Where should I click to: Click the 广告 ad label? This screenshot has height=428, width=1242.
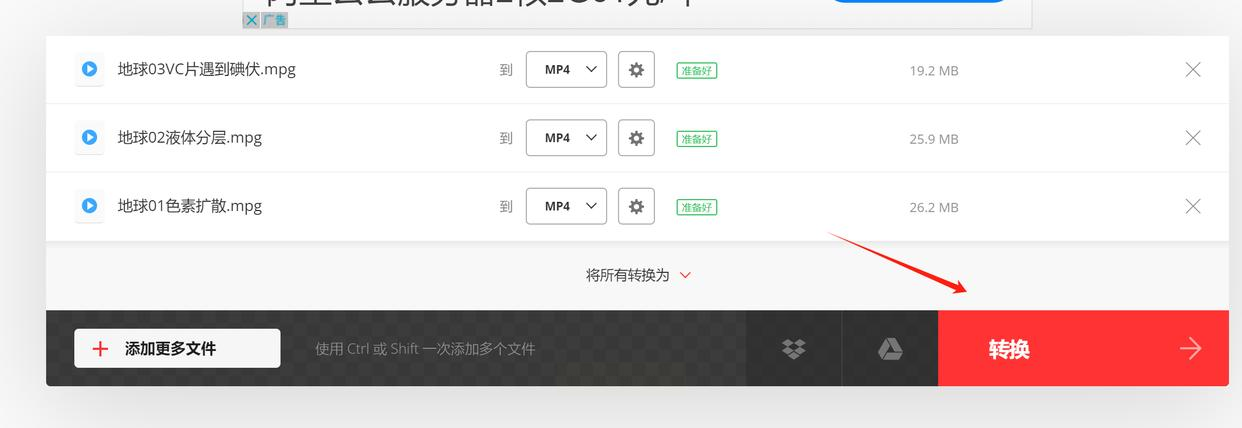coord(274,20)
